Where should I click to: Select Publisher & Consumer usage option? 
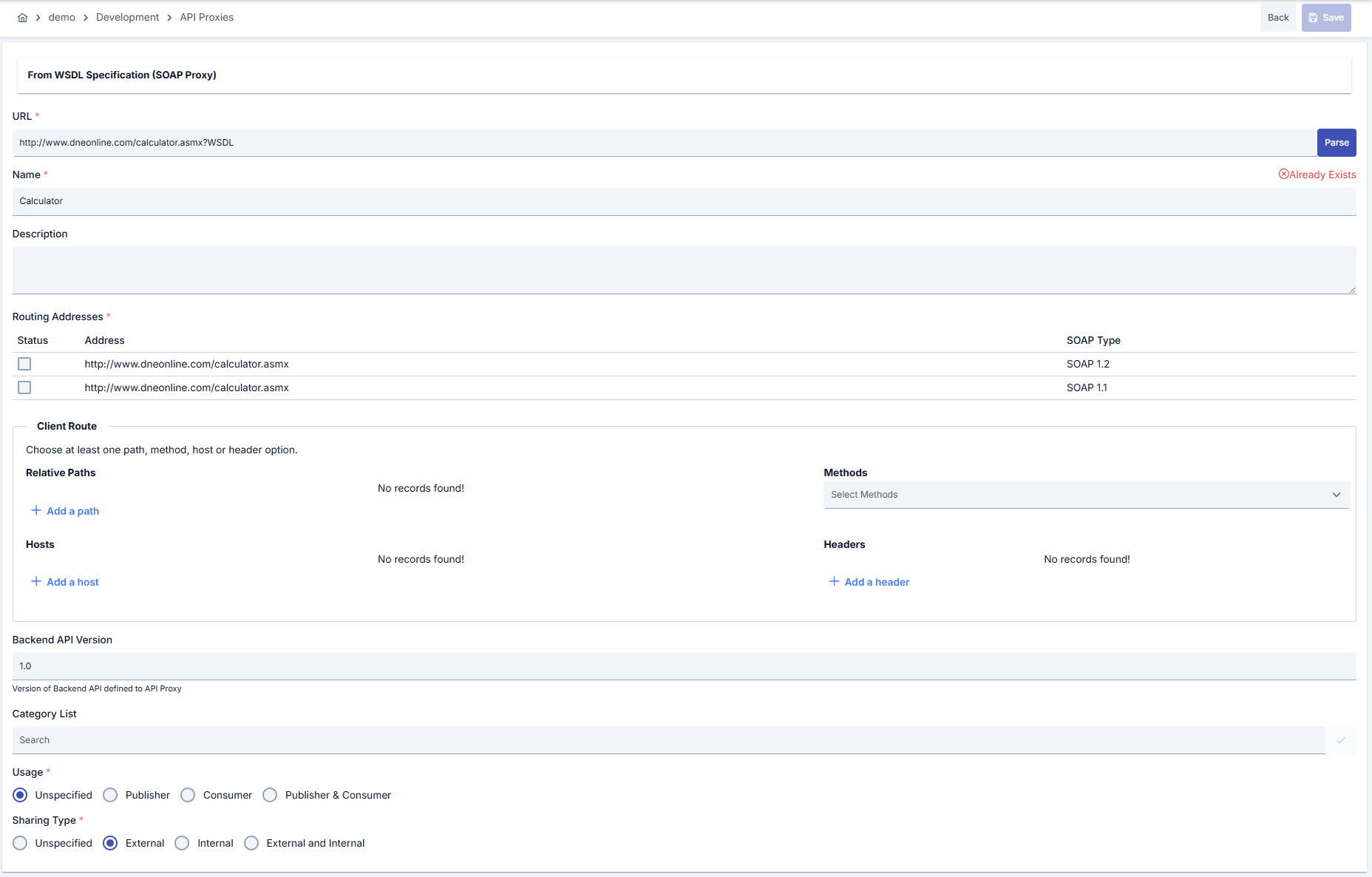tap(270, 795)
